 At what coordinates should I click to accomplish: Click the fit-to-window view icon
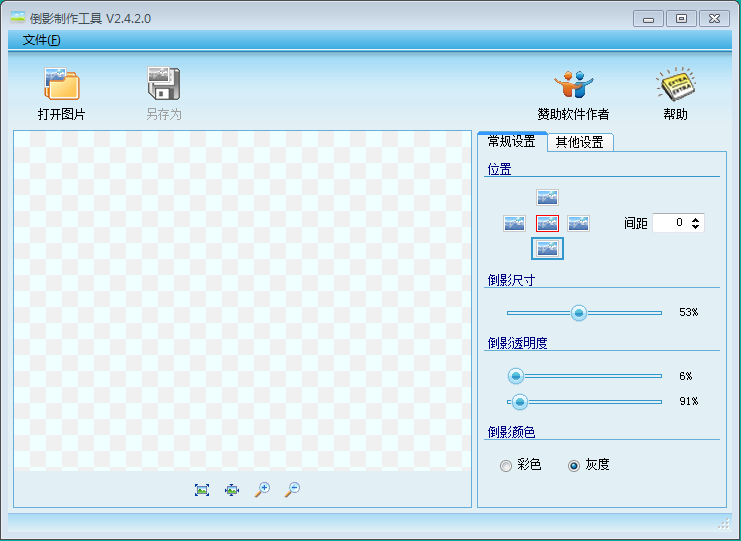[x=202, y=489]
